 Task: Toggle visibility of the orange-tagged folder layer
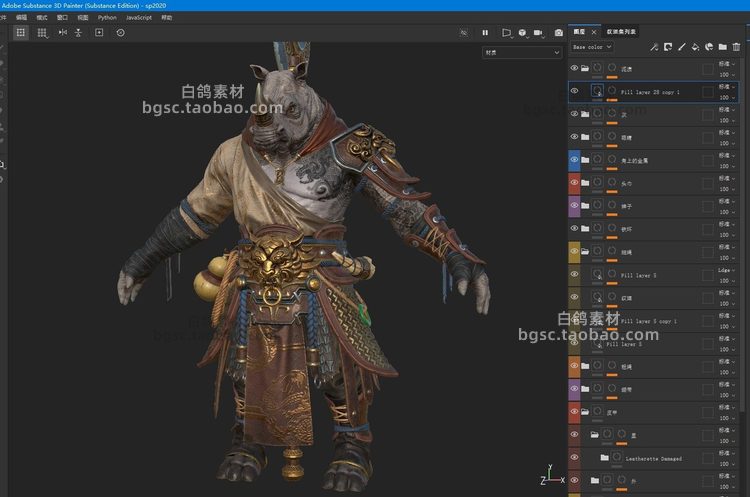click(x=574, y=365)
